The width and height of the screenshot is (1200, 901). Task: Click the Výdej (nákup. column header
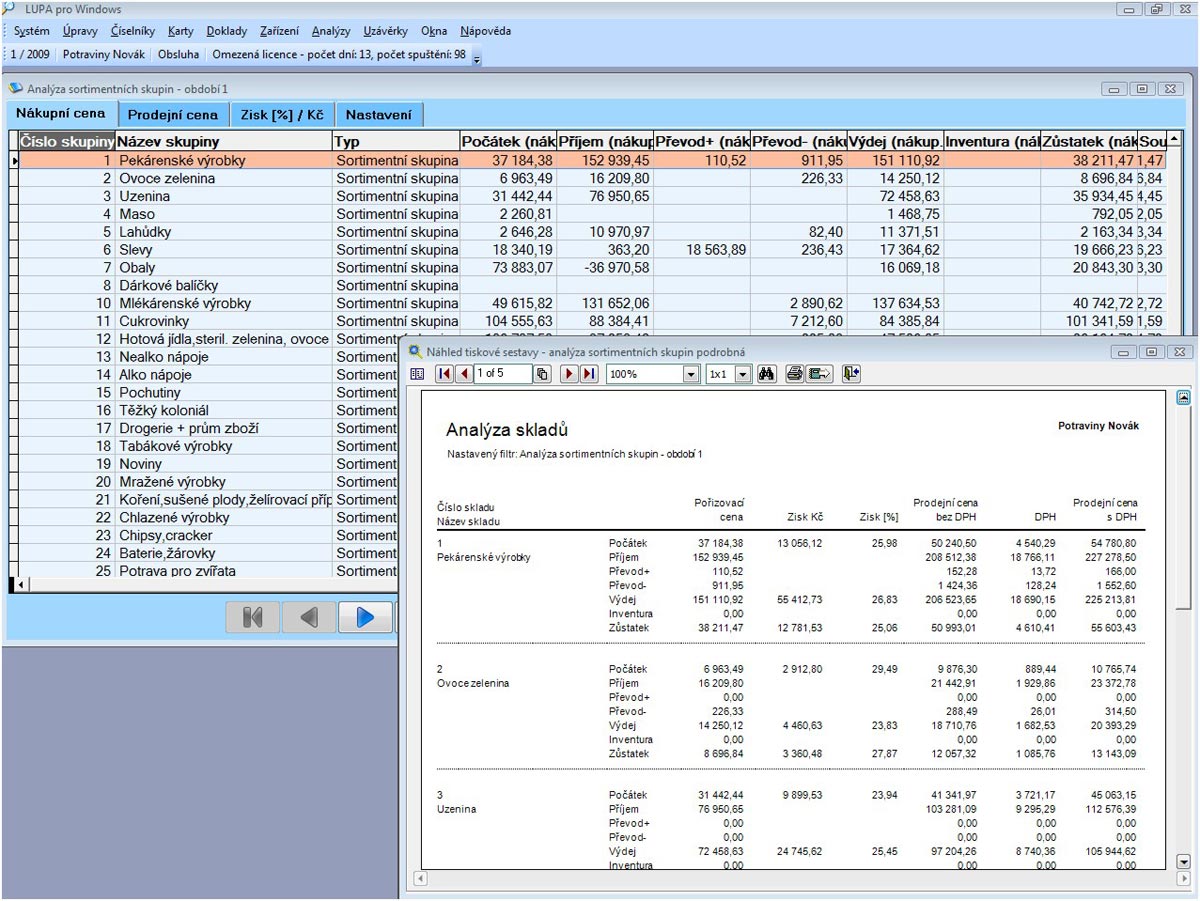click(x=895, y=141)
